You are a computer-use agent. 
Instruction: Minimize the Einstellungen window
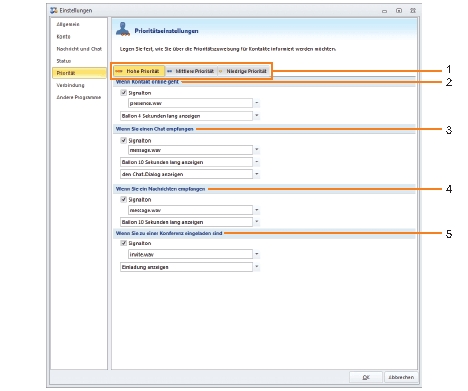[x=385, y=11]
